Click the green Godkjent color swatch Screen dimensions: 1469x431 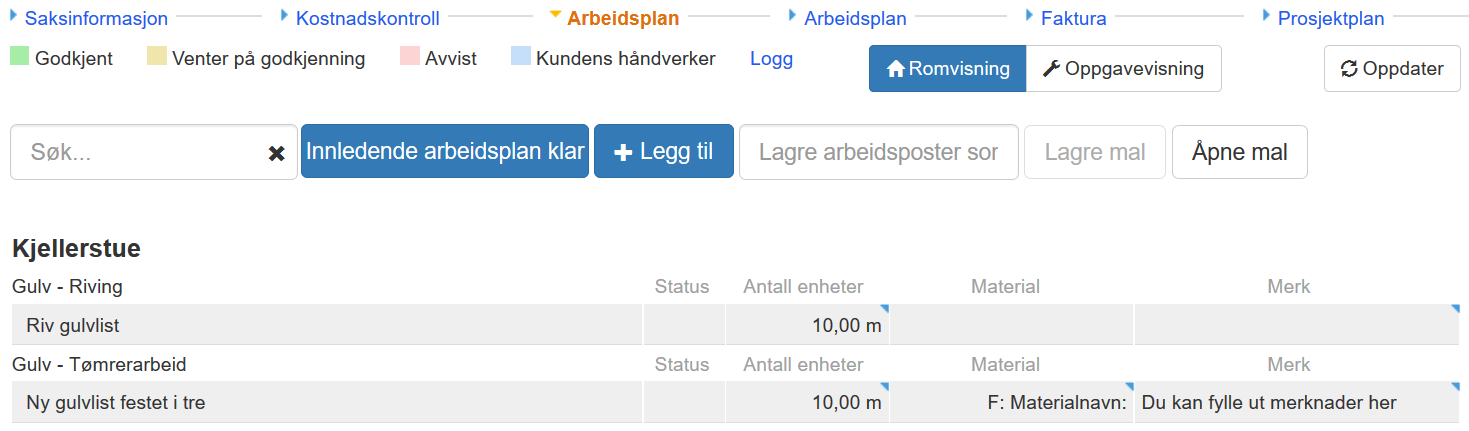[x=19, y=58]
